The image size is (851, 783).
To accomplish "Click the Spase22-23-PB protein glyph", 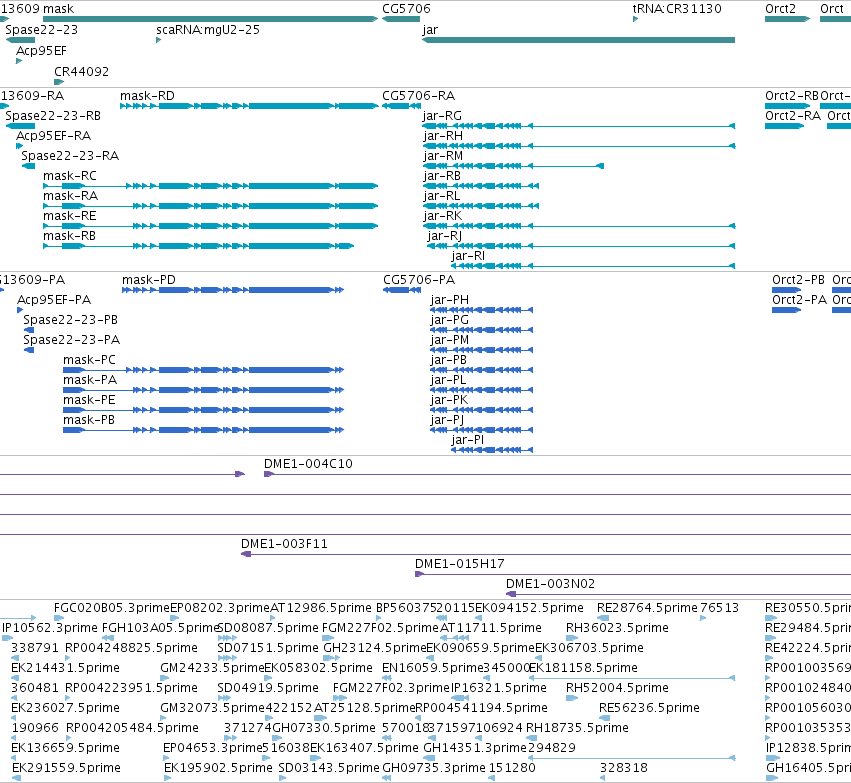I will 29,330.
